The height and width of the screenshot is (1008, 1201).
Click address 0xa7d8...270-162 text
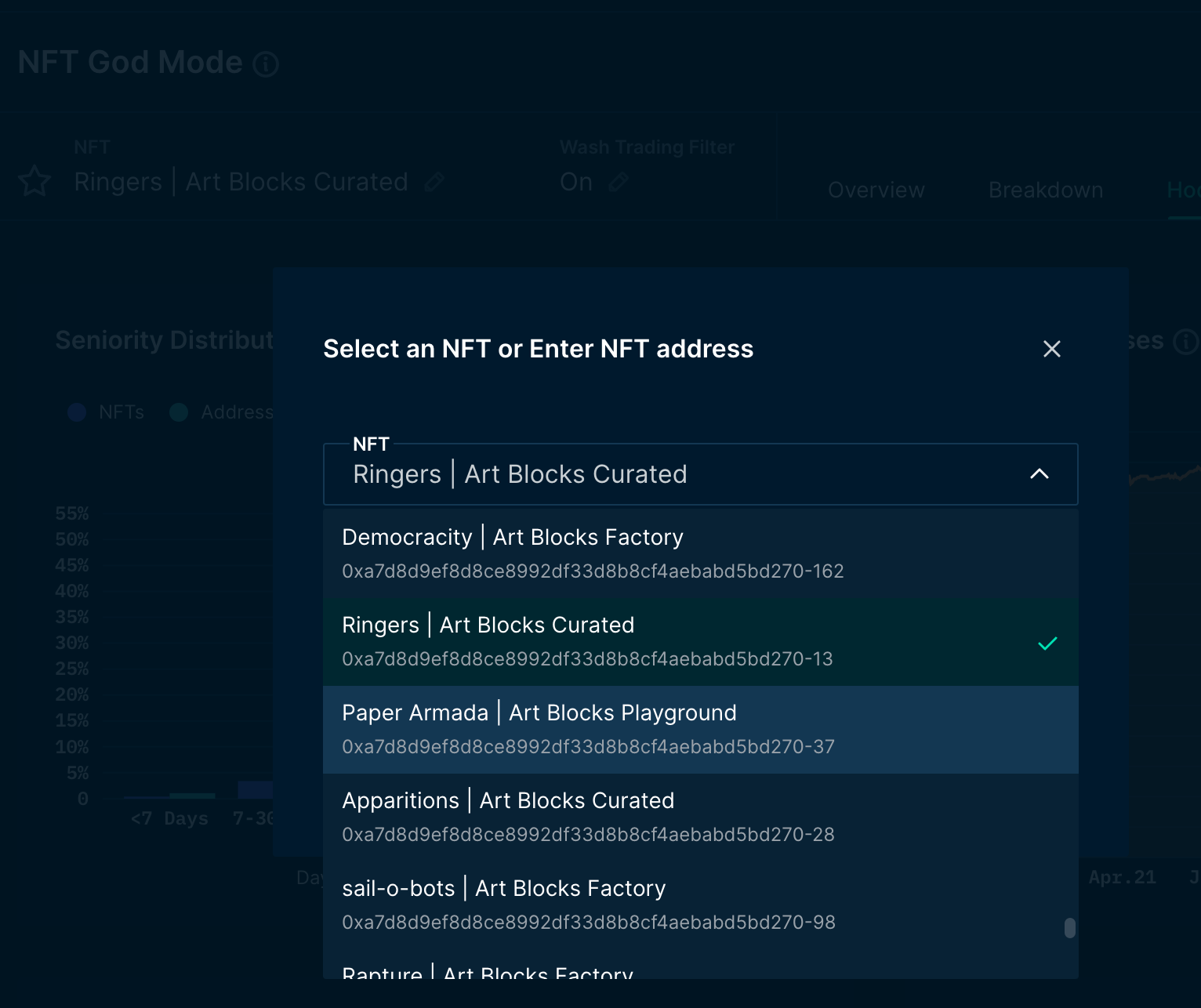[593, 571]
